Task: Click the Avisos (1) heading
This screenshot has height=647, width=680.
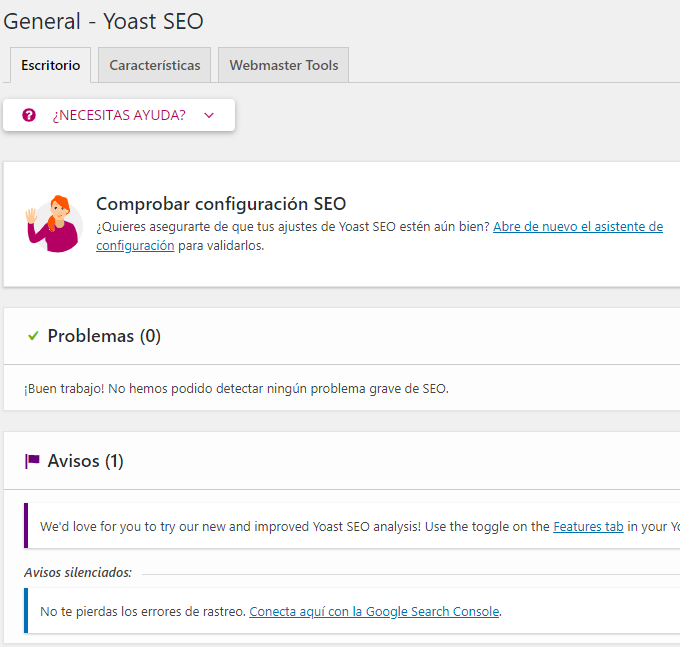Action: (x=85, y=461)
